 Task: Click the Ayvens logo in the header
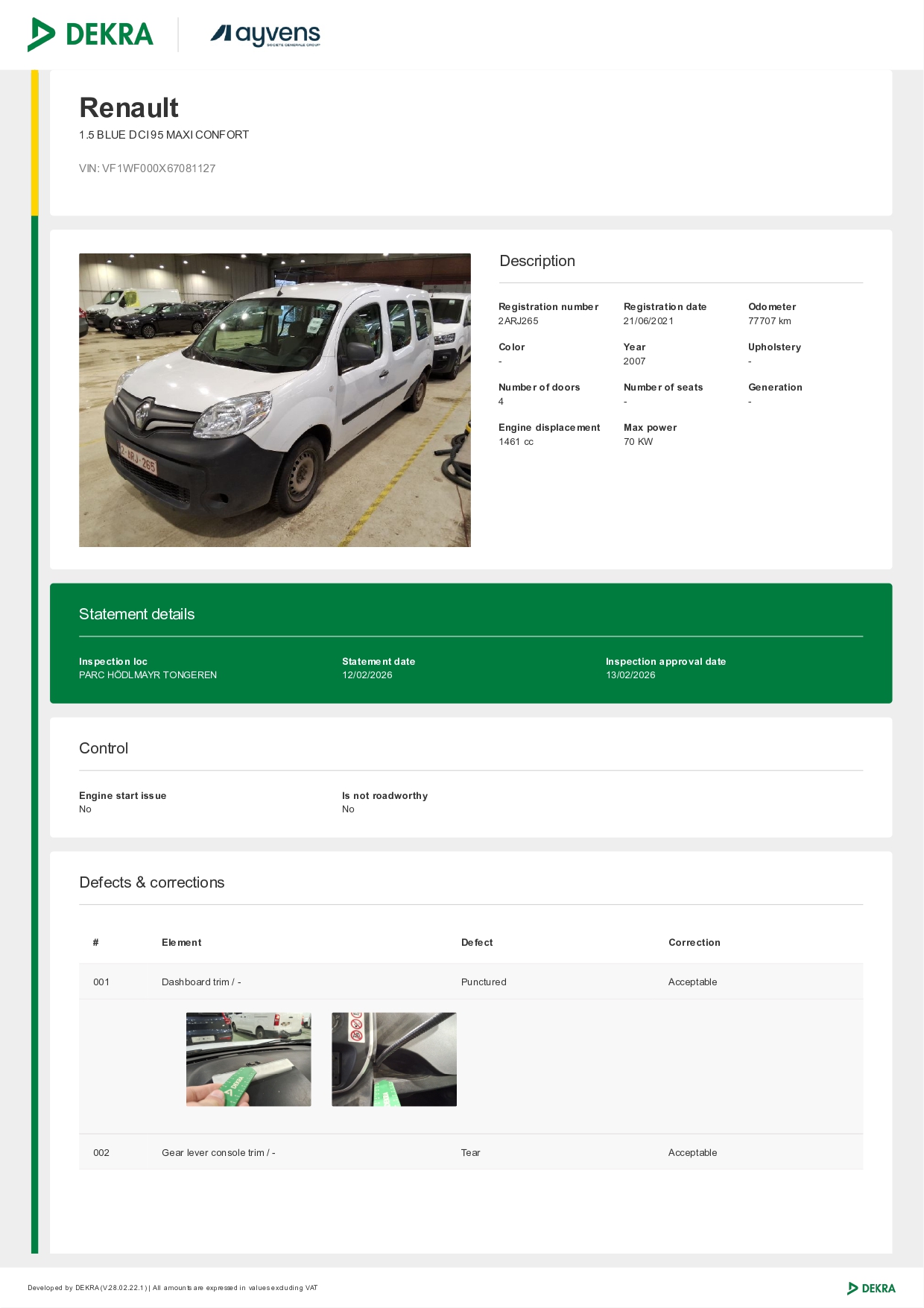pyautogui.click(x=265, y=34)
